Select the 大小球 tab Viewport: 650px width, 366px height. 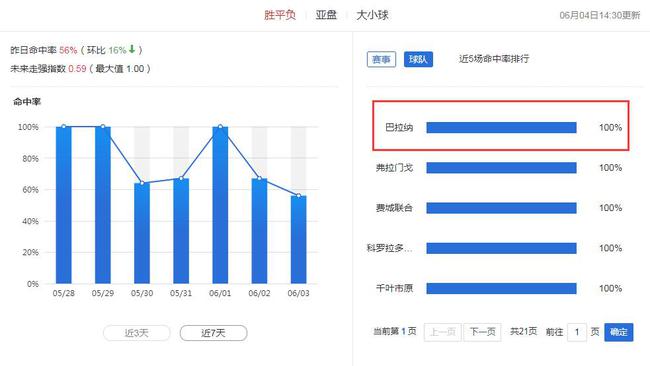(x=372, y=15)
